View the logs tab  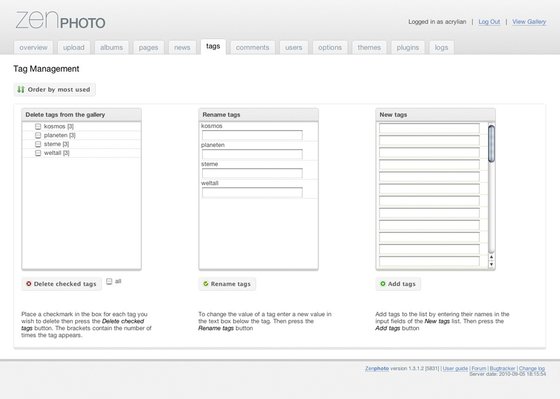[441, 48]
